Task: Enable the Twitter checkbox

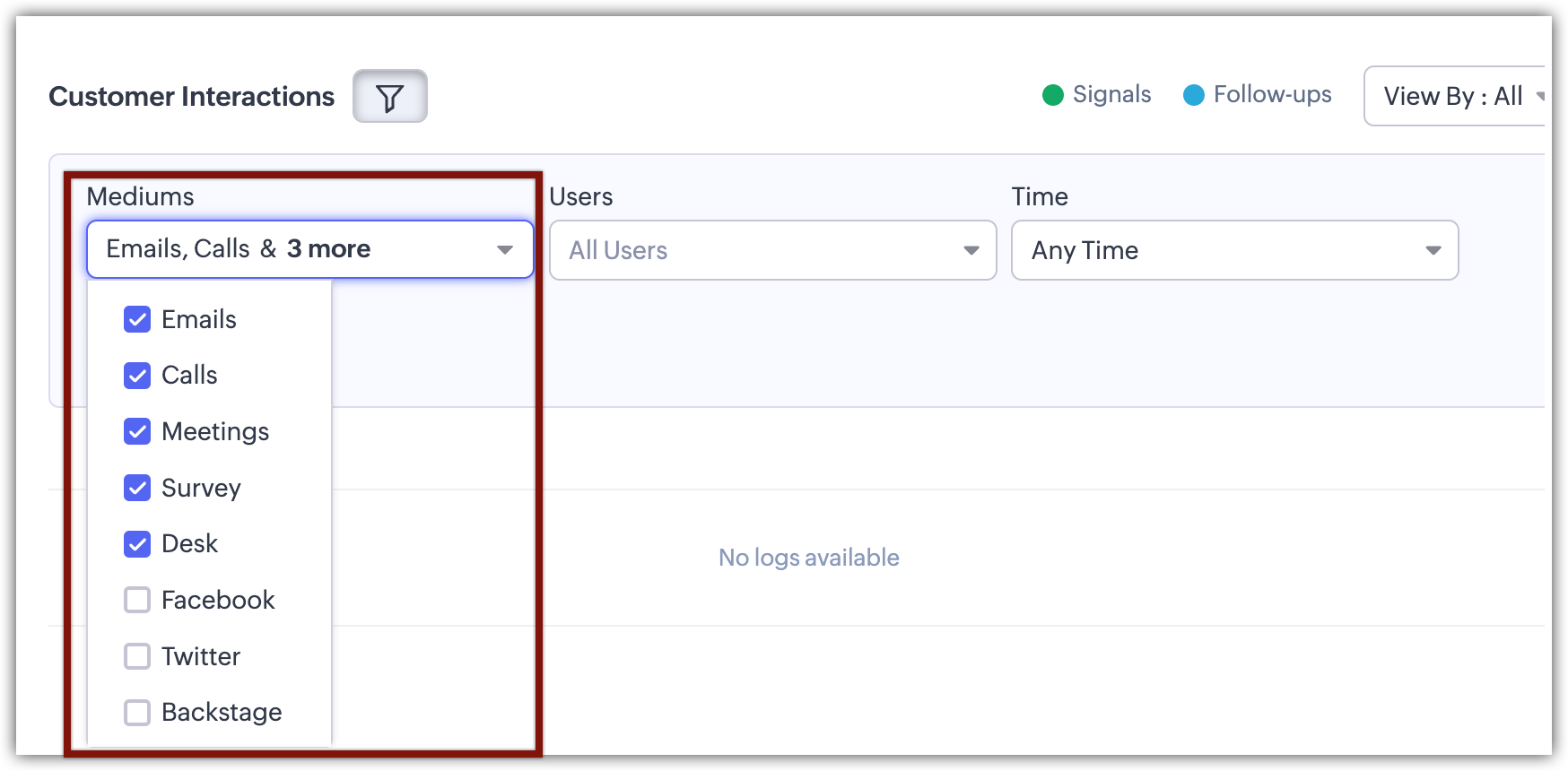Action: tap(137, 656)
